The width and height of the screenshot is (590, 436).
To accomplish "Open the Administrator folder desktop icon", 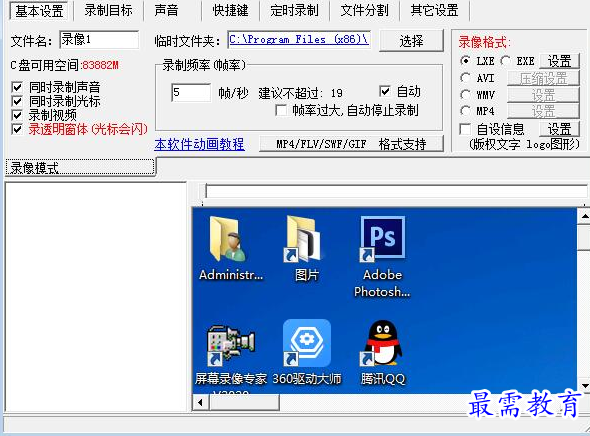I will (228, 239).
